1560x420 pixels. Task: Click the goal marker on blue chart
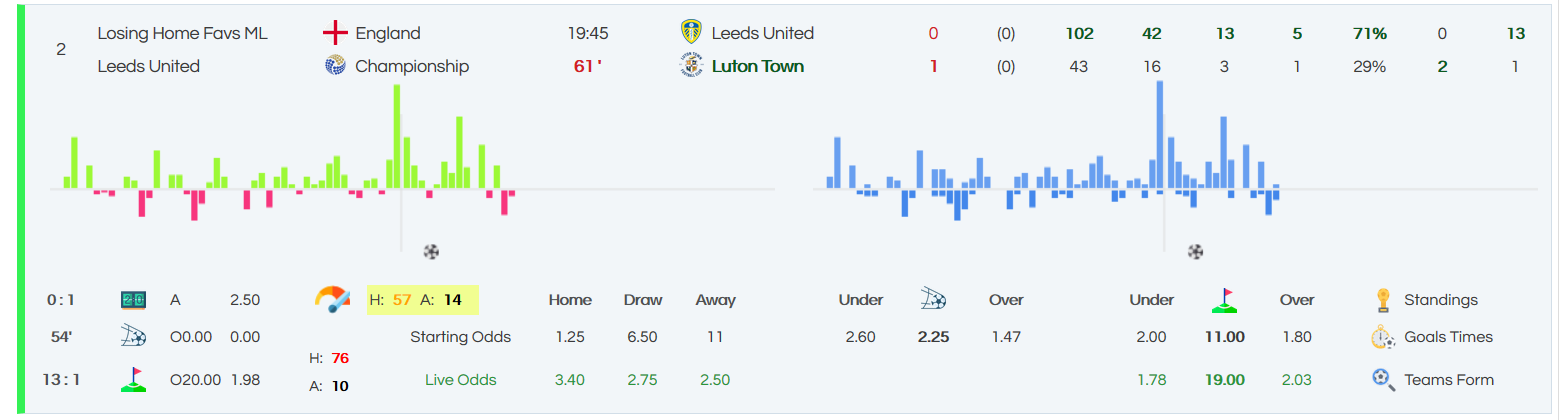tap(1195, 251)
